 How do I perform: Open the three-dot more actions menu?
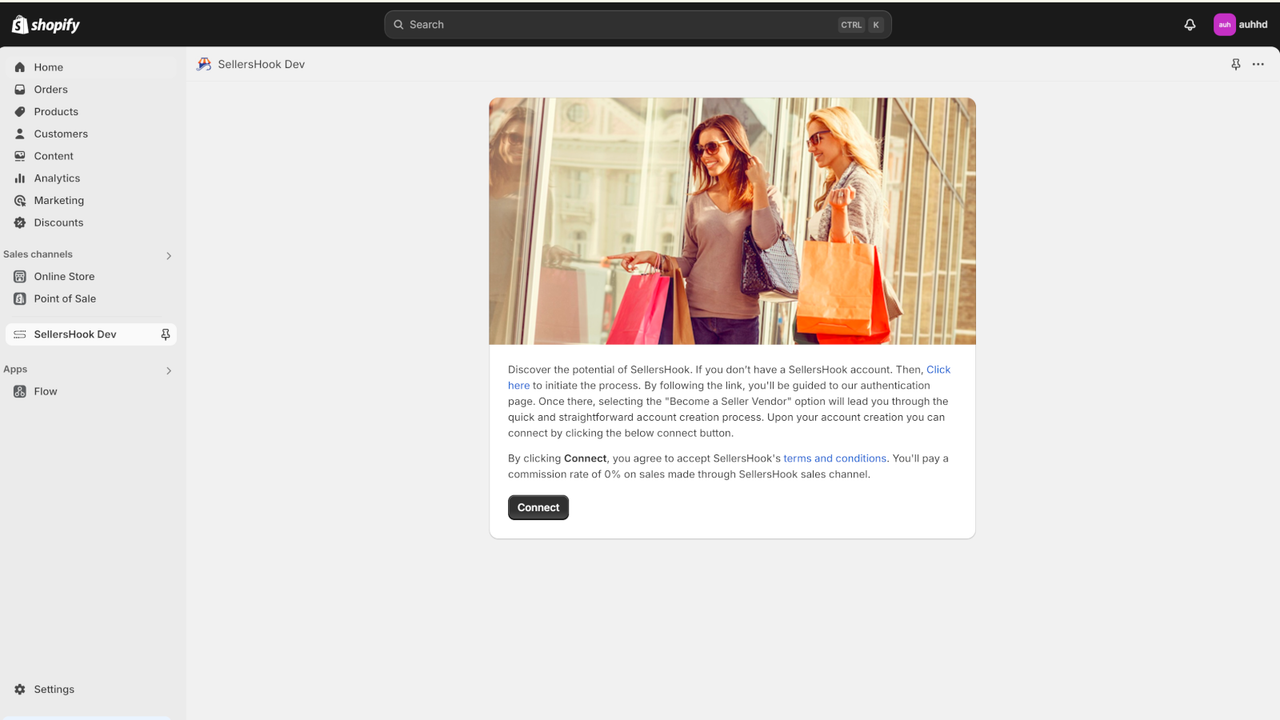coord(1258,64)
